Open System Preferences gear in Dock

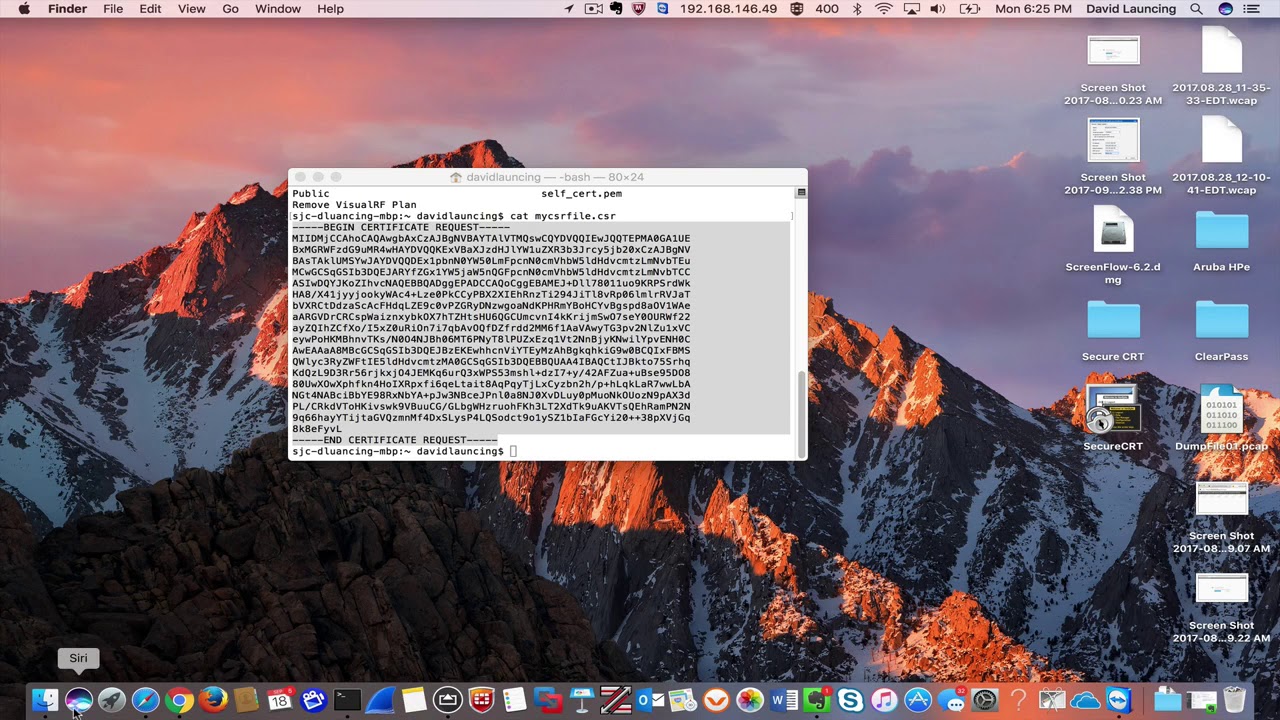click(x=985, y=700)
